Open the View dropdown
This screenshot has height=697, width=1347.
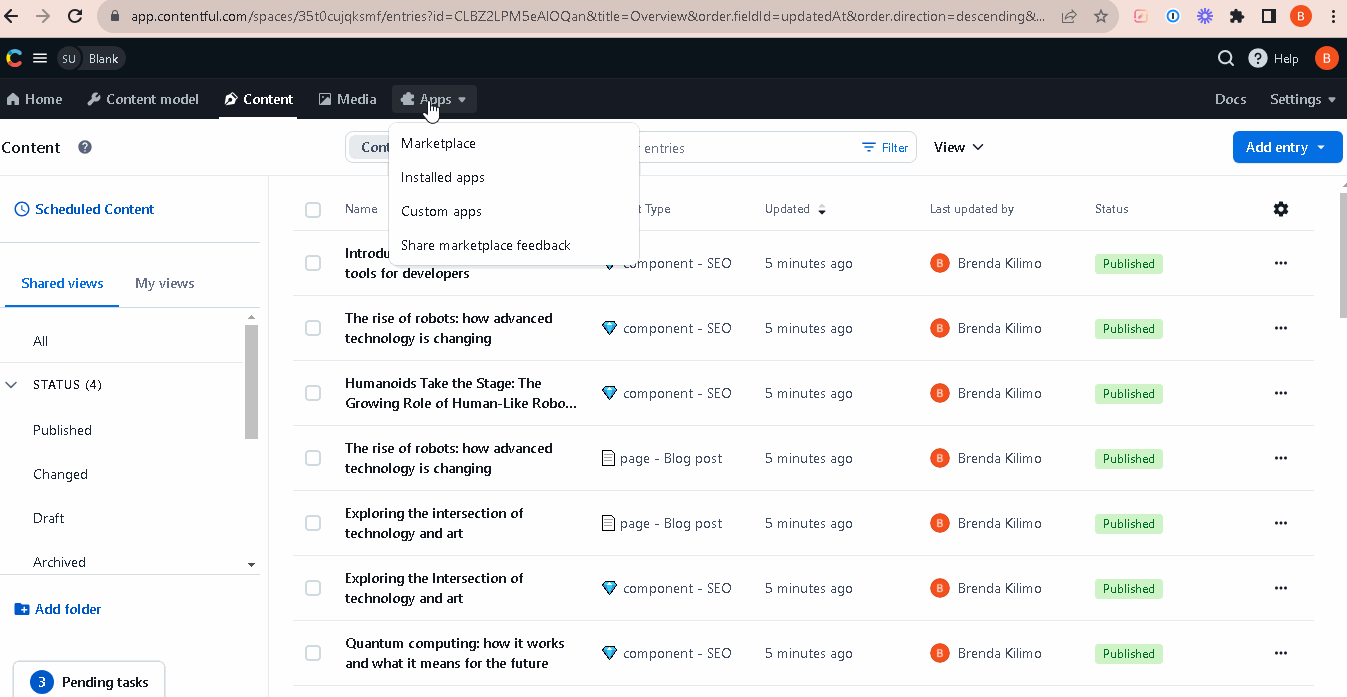tap(958, 147)
